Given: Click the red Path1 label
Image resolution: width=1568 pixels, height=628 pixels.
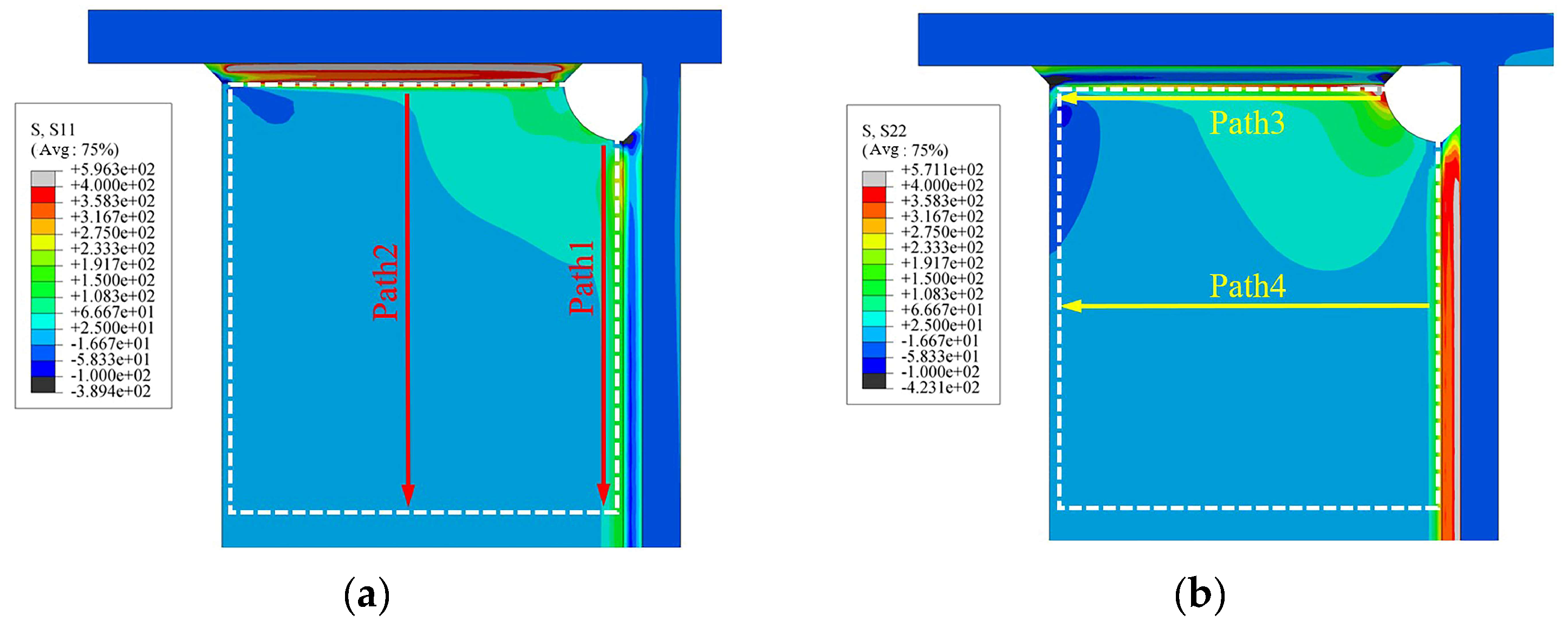Looking at the screenshot, I should [x=582, y=278].
